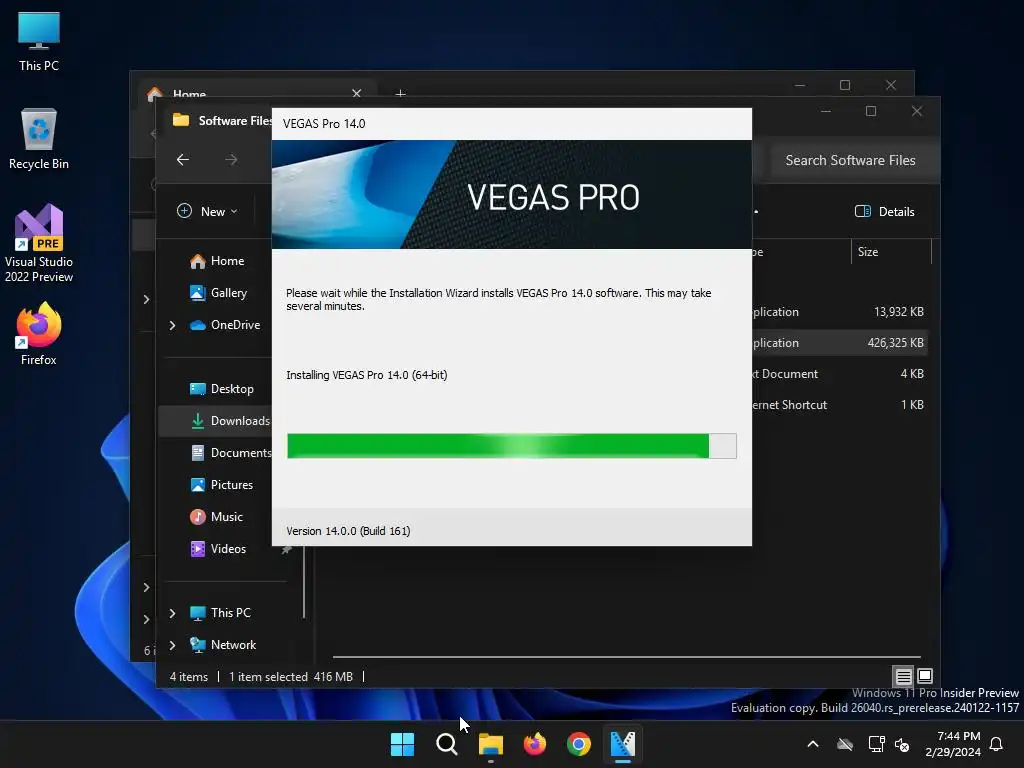The width and height of the screenshot is (1024, 768).
Task: Open Pictures in the navigation pane
Action: tap(221, 485)
